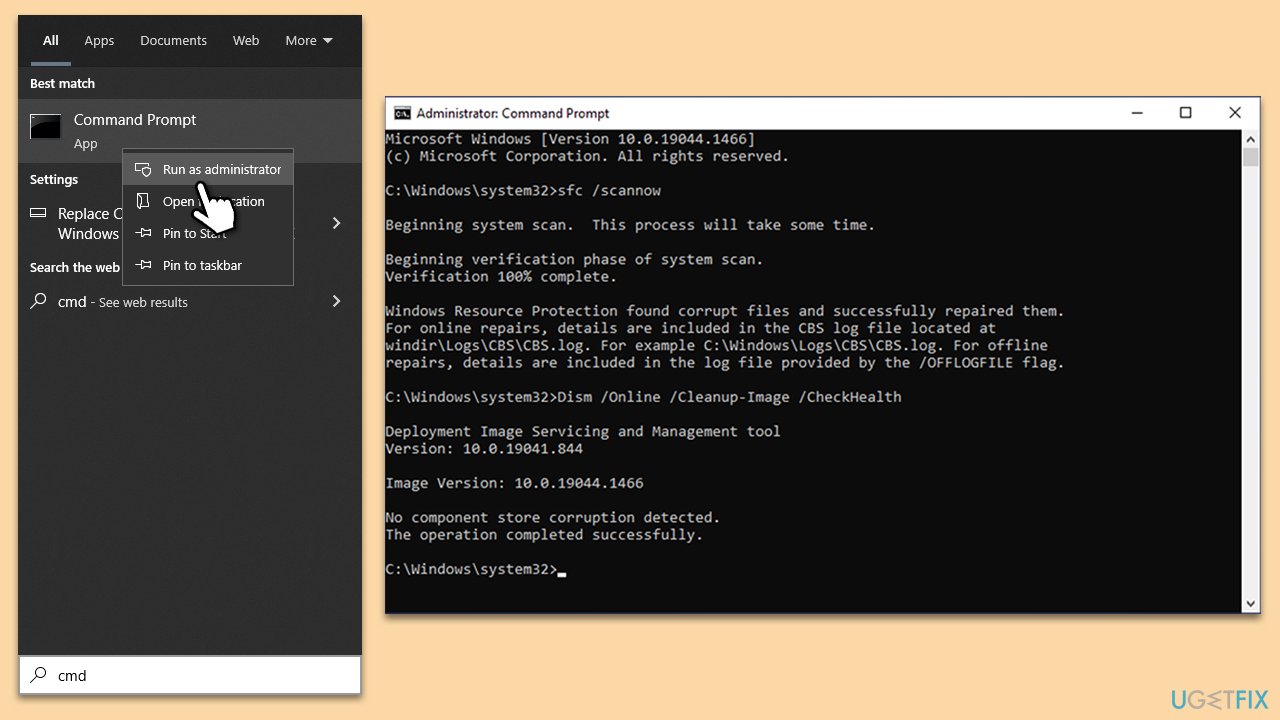Screen dimensions: 1280x720
Task: Click the magnifier icon beside cmd web results
Action: click(38, 301)
